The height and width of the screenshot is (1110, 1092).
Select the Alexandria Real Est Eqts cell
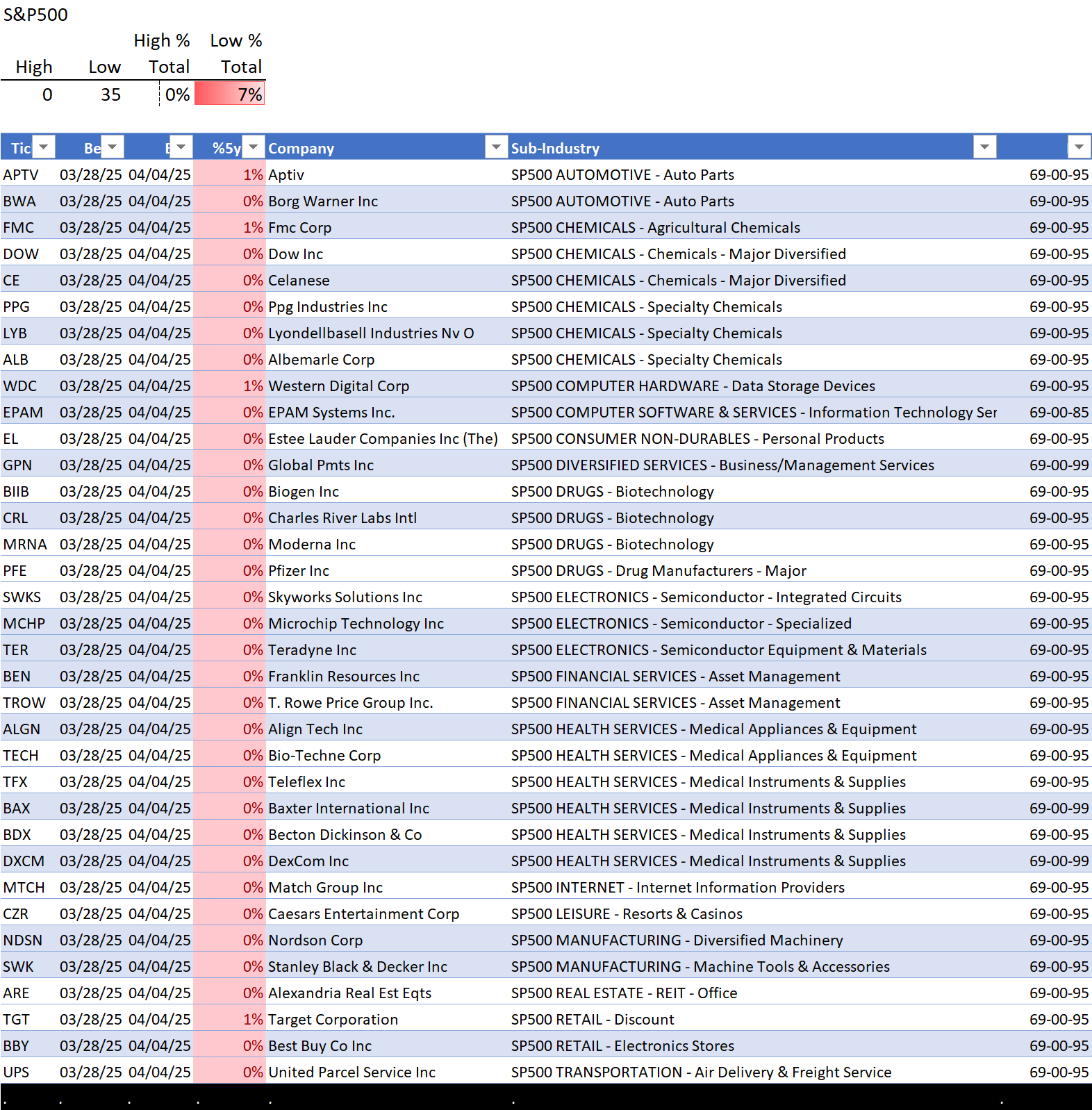[x=386, y=993]
